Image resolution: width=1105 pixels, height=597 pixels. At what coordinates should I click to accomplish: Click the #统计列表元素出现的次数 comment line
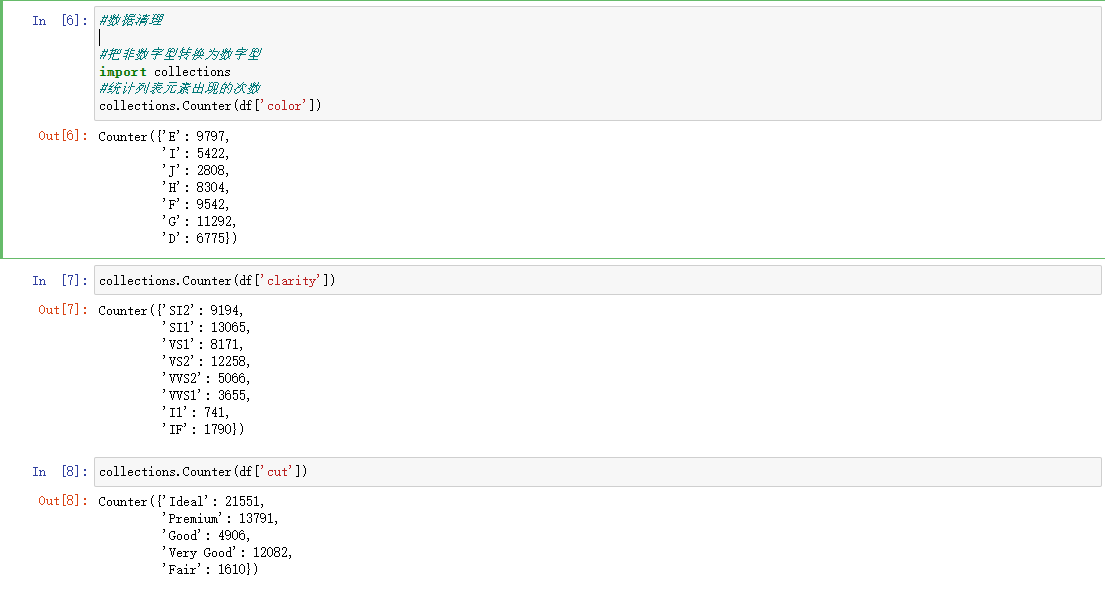tap(180, 89)
